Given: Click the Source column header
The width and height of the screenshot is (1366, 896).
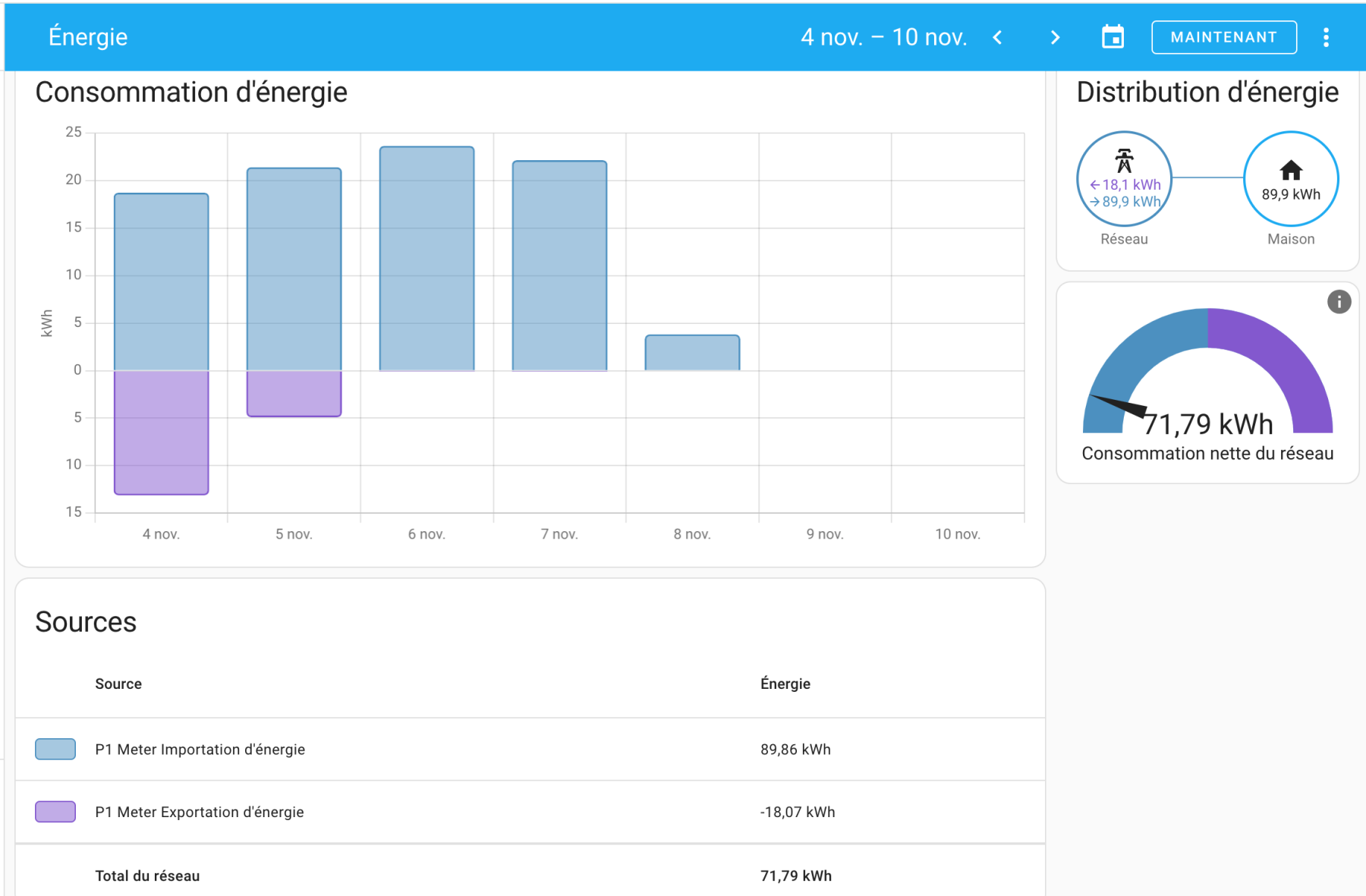Looking at the screenshot, I should point(118,684).
